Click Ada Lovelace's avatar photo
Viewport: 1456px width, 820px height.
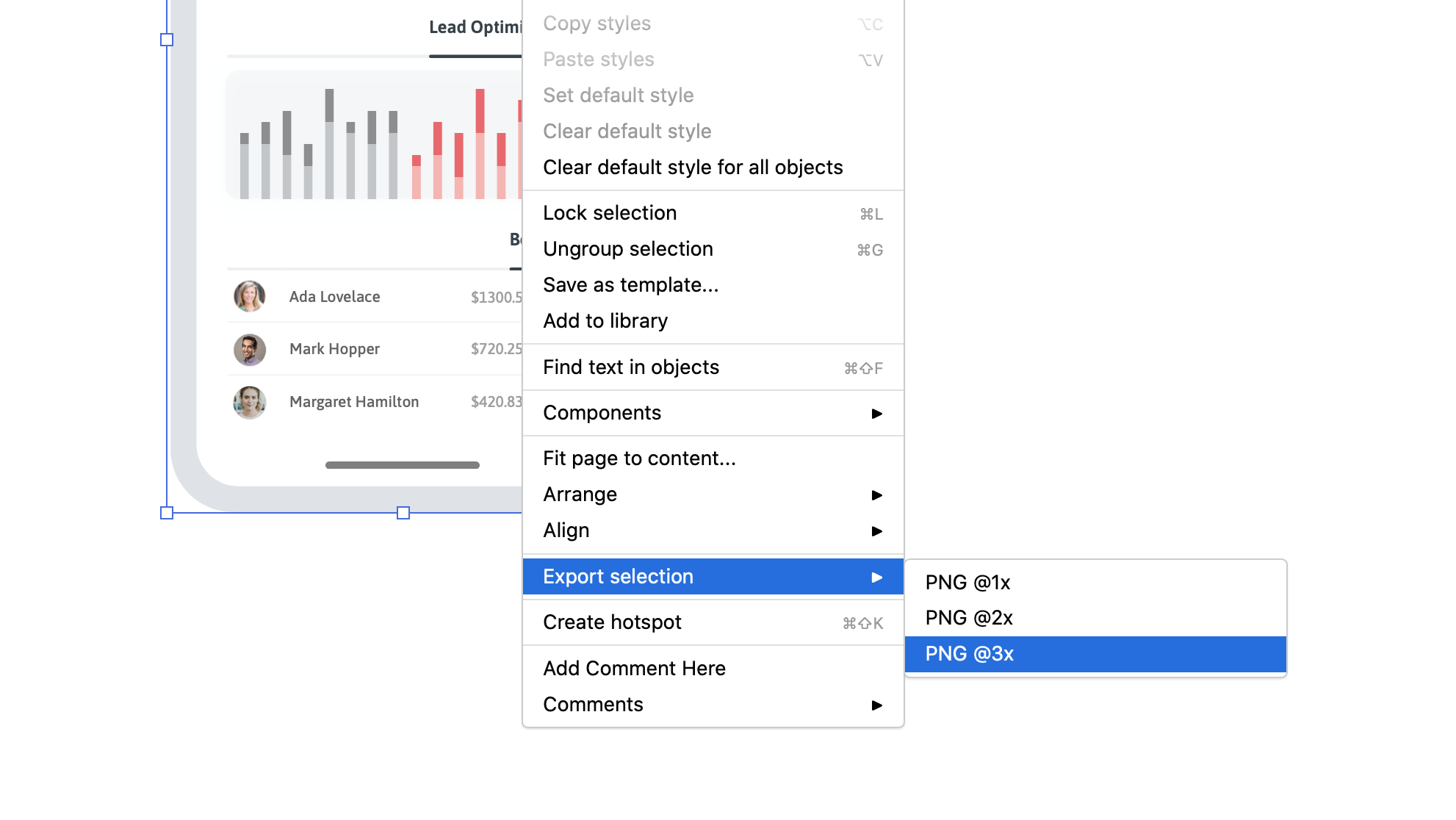click(x=250, y=296)
